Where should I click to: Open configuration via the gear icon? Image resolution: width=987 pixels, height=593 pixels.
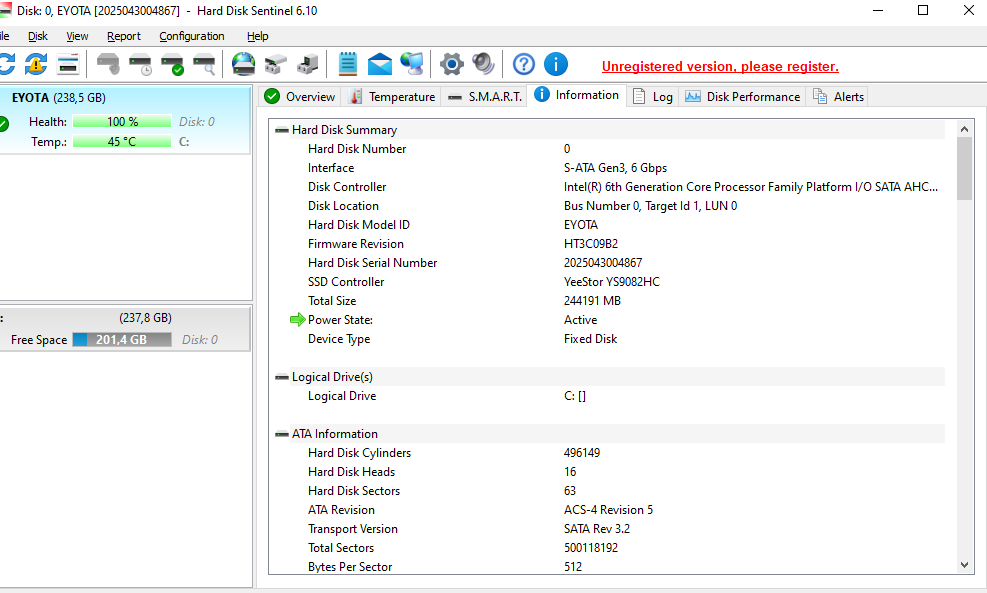pos(452,65)
